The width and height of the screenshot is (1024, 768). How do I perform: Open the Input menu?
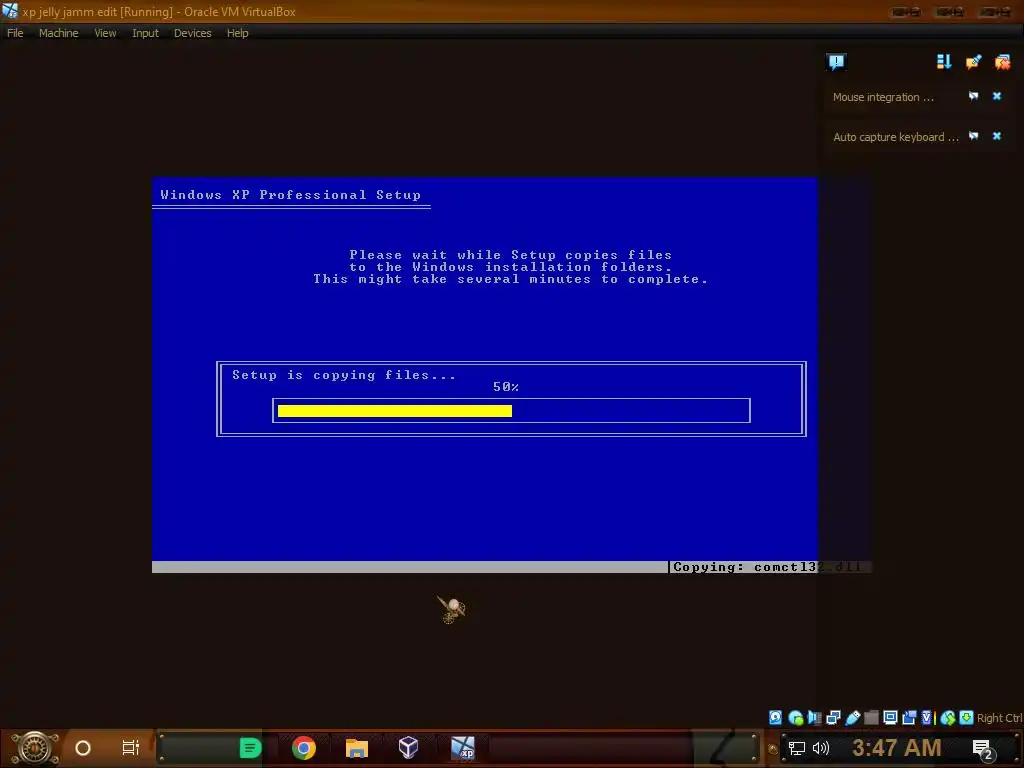tap(145, 33)
